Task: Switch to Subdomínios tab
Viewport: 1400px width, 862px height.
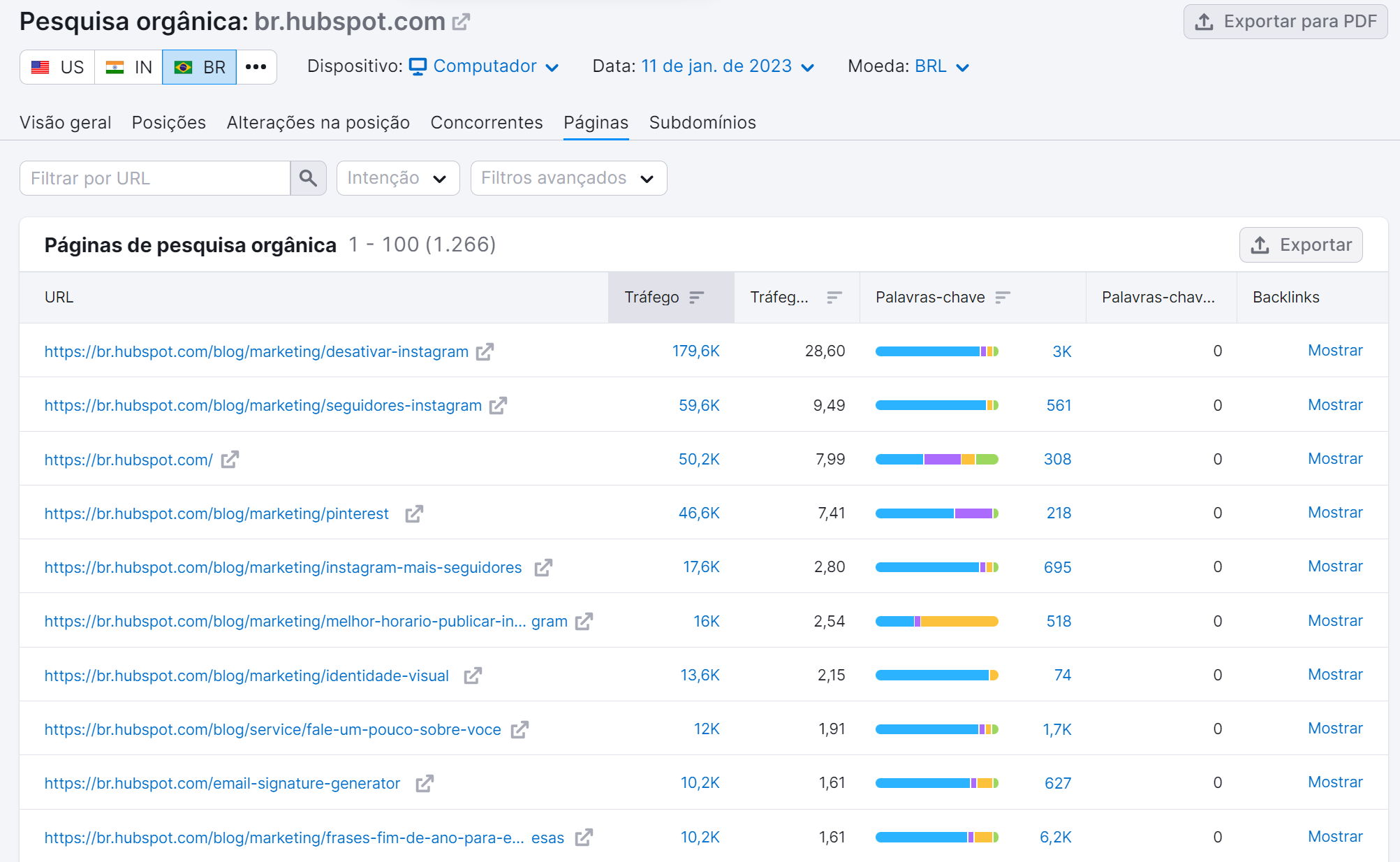Action: [x=702, y=122]
